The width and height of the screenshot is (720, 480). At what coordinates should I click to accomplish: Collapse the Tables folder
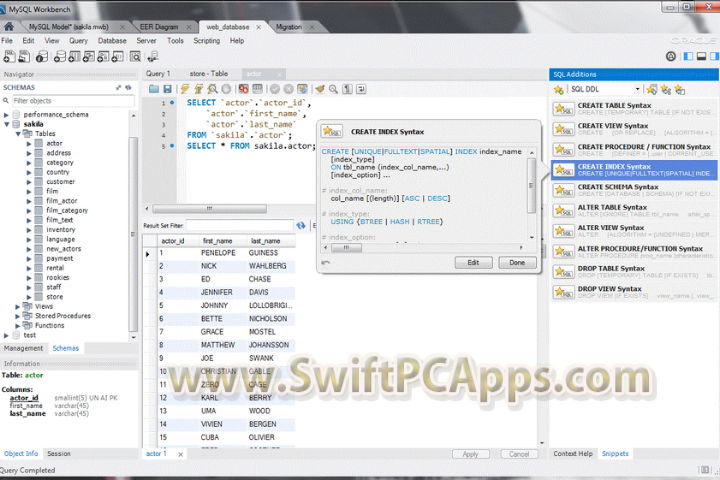[x=18, y=134]
